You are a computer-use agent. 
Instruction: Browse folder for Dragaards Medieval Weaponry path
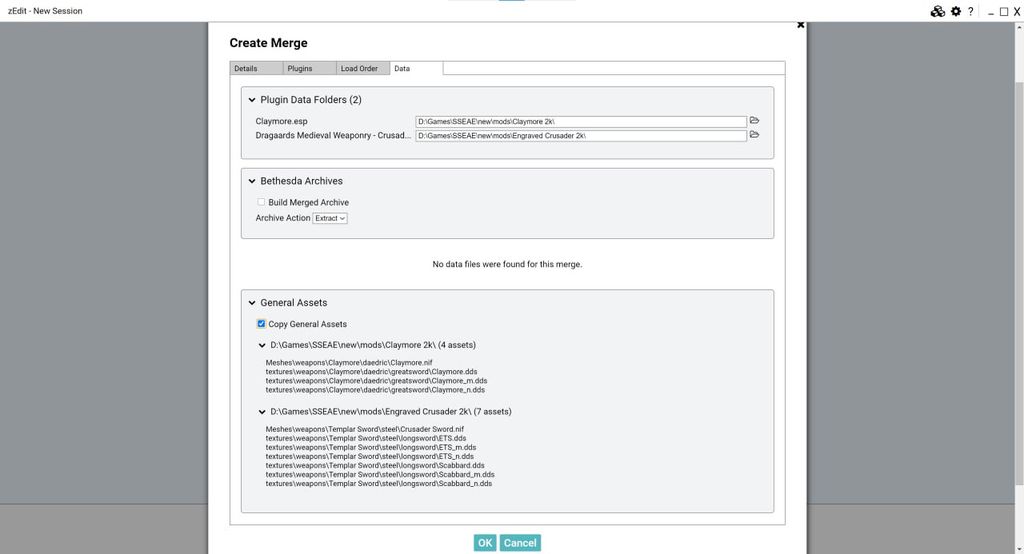click(755, 134)
